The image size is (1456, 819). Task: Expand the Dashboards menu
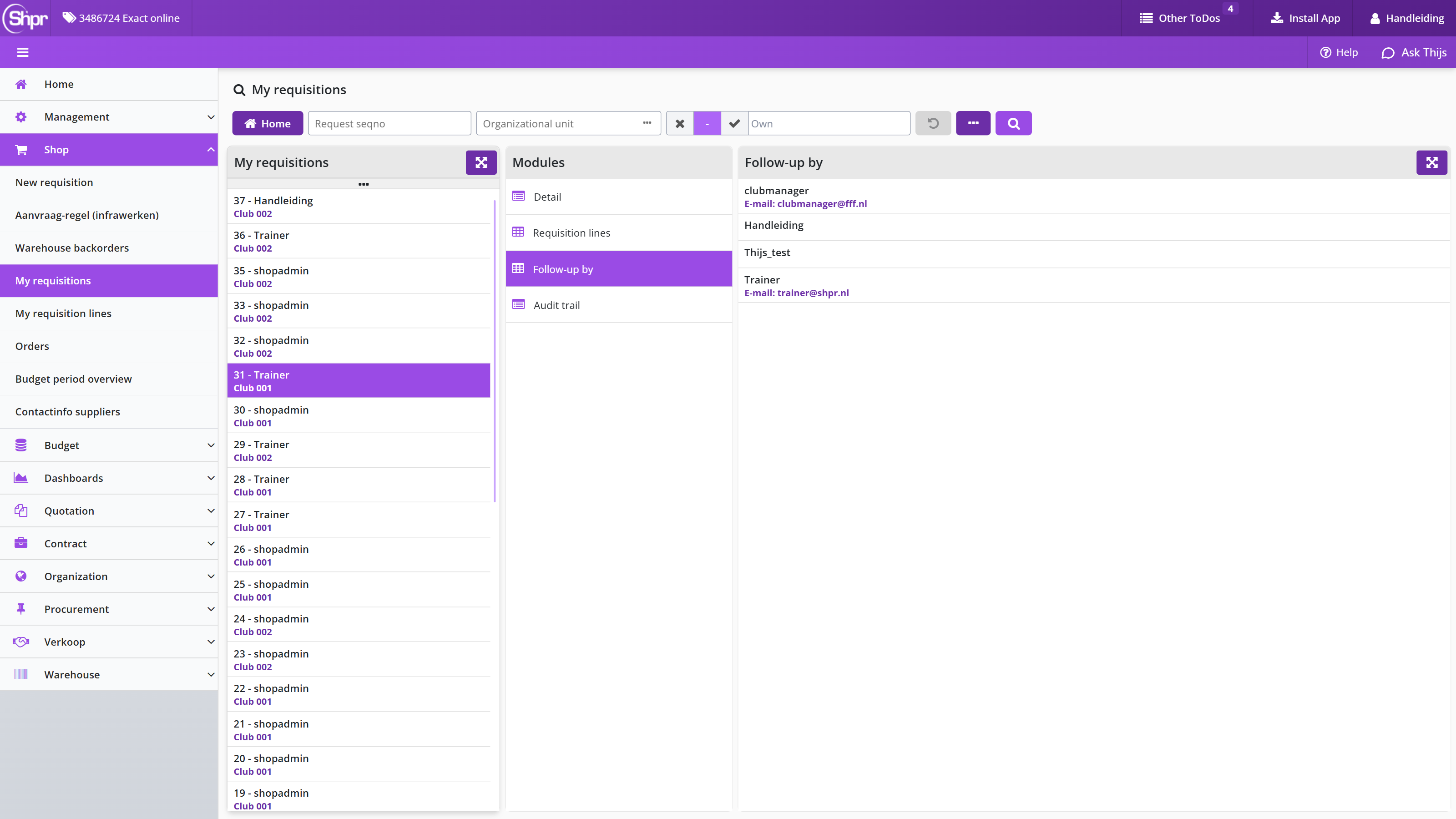109,478
